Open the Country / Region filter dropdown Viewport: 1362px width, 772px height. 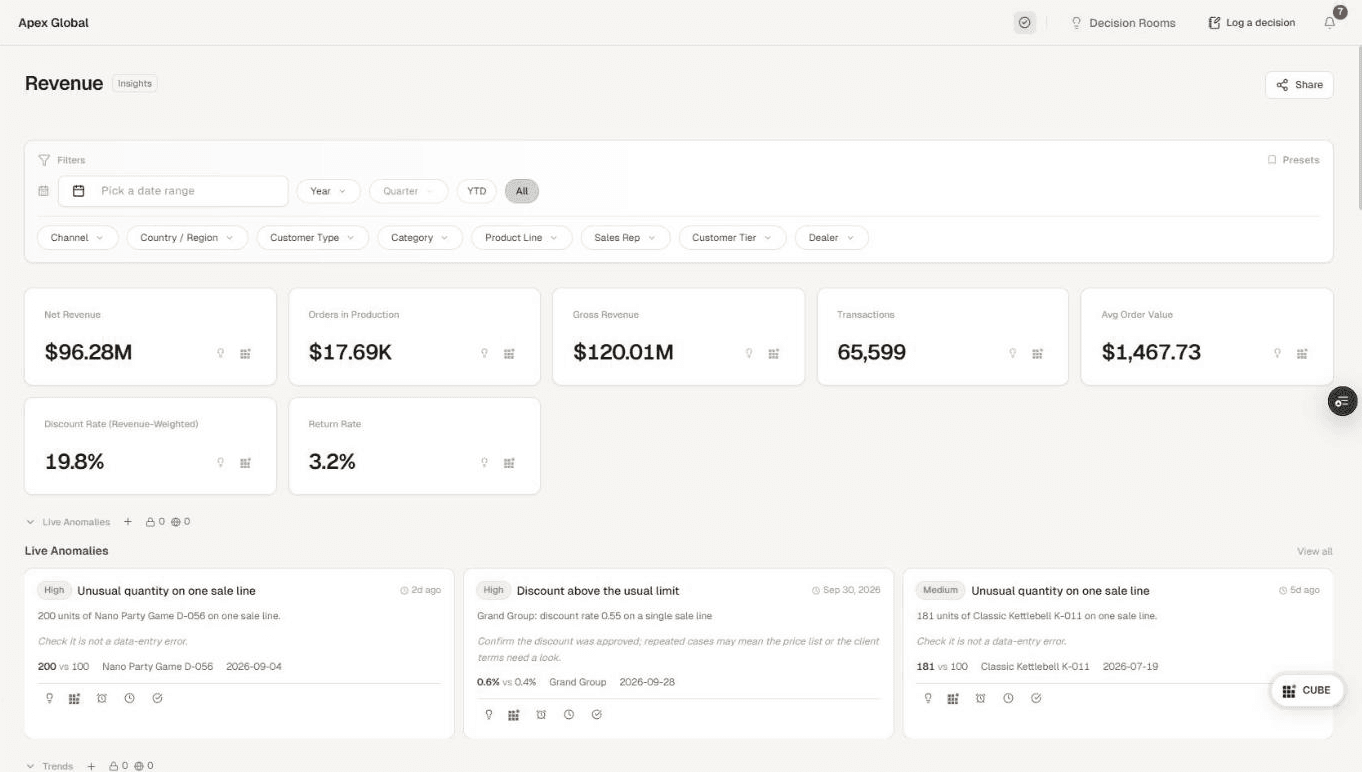click(187, 238)
